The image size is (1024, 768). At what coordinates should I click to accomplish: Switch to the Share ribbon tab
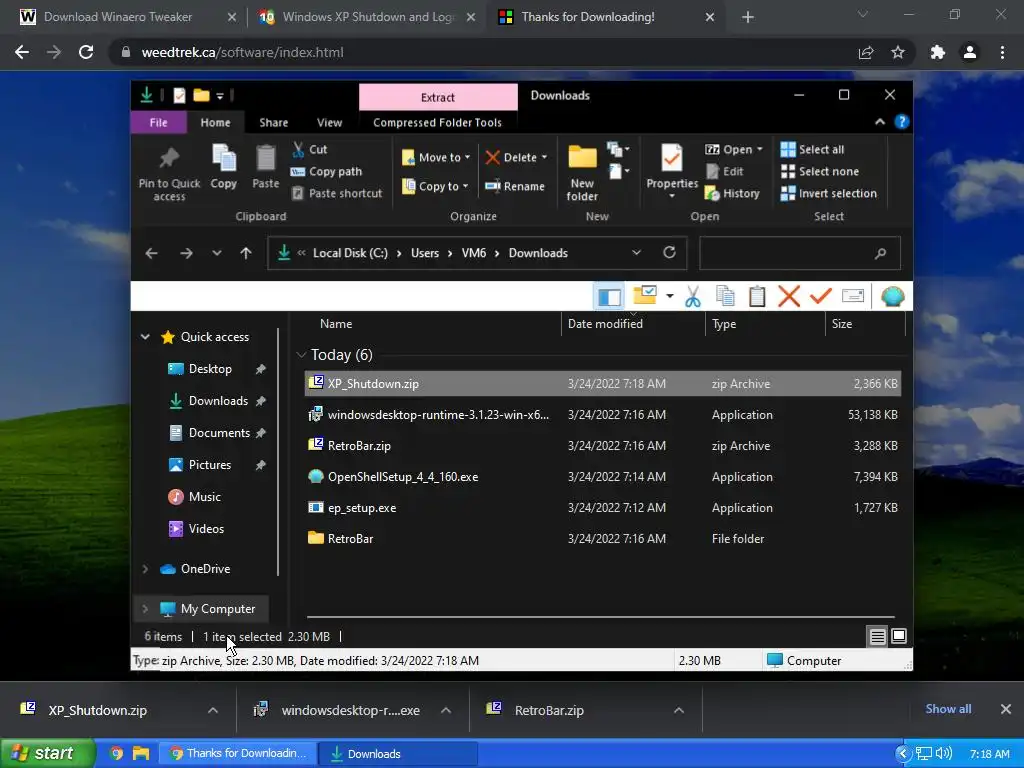(273, 123)
